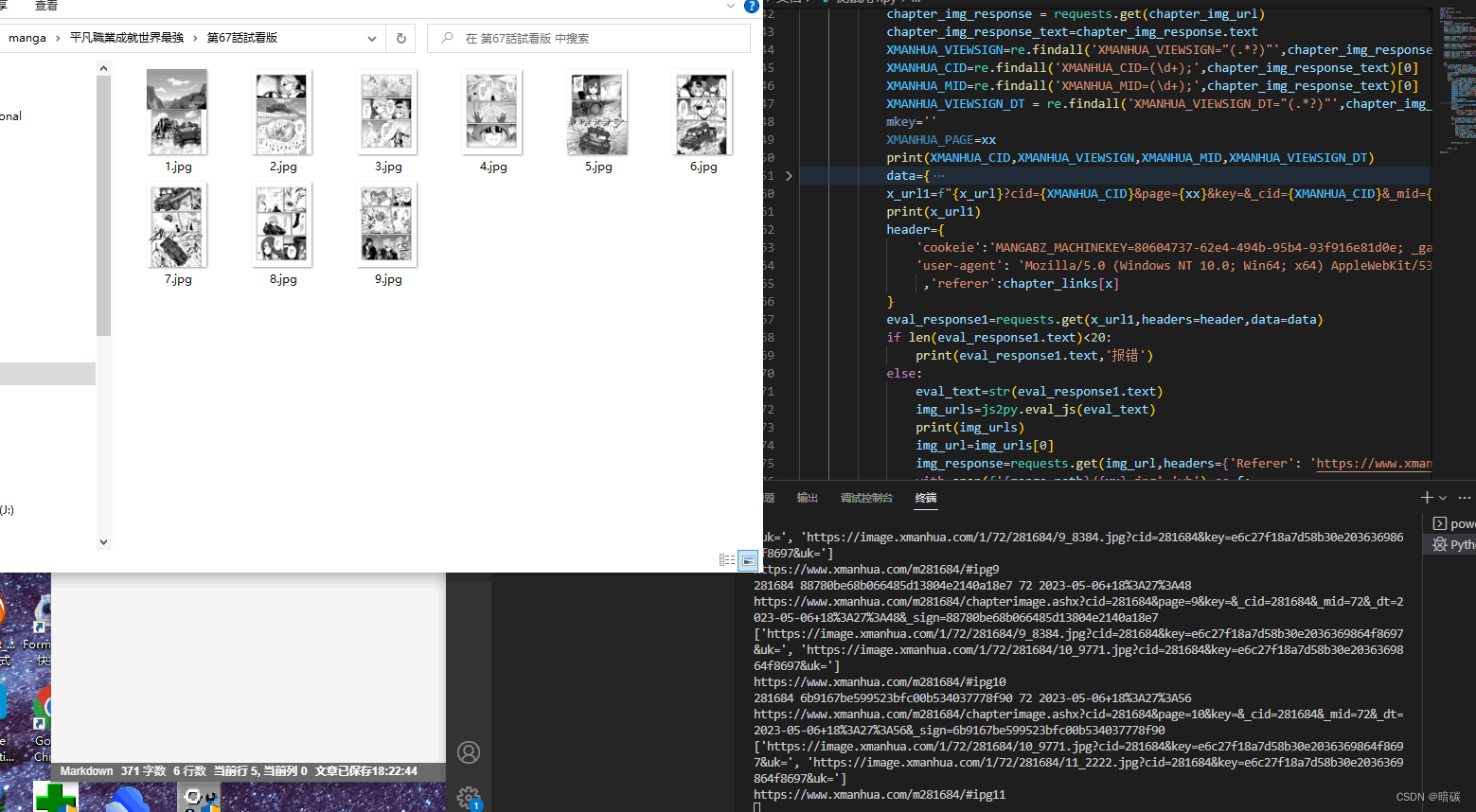The width and height of the screenshot is (1476, 812).
Task: Open terminal panel more actions menu
Action: tap(1465, 497)
